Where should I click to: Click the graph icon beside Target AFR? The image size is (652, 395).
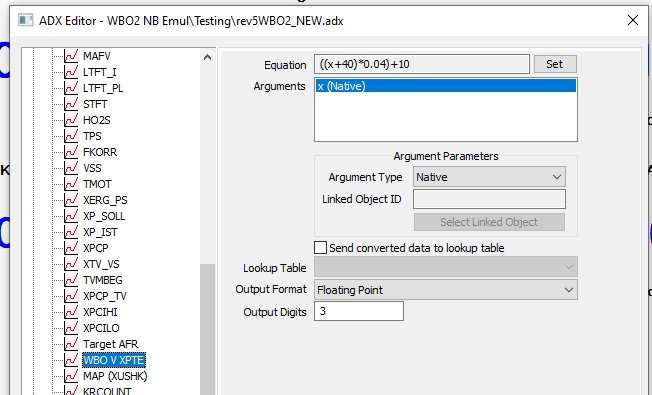(71, 344)
